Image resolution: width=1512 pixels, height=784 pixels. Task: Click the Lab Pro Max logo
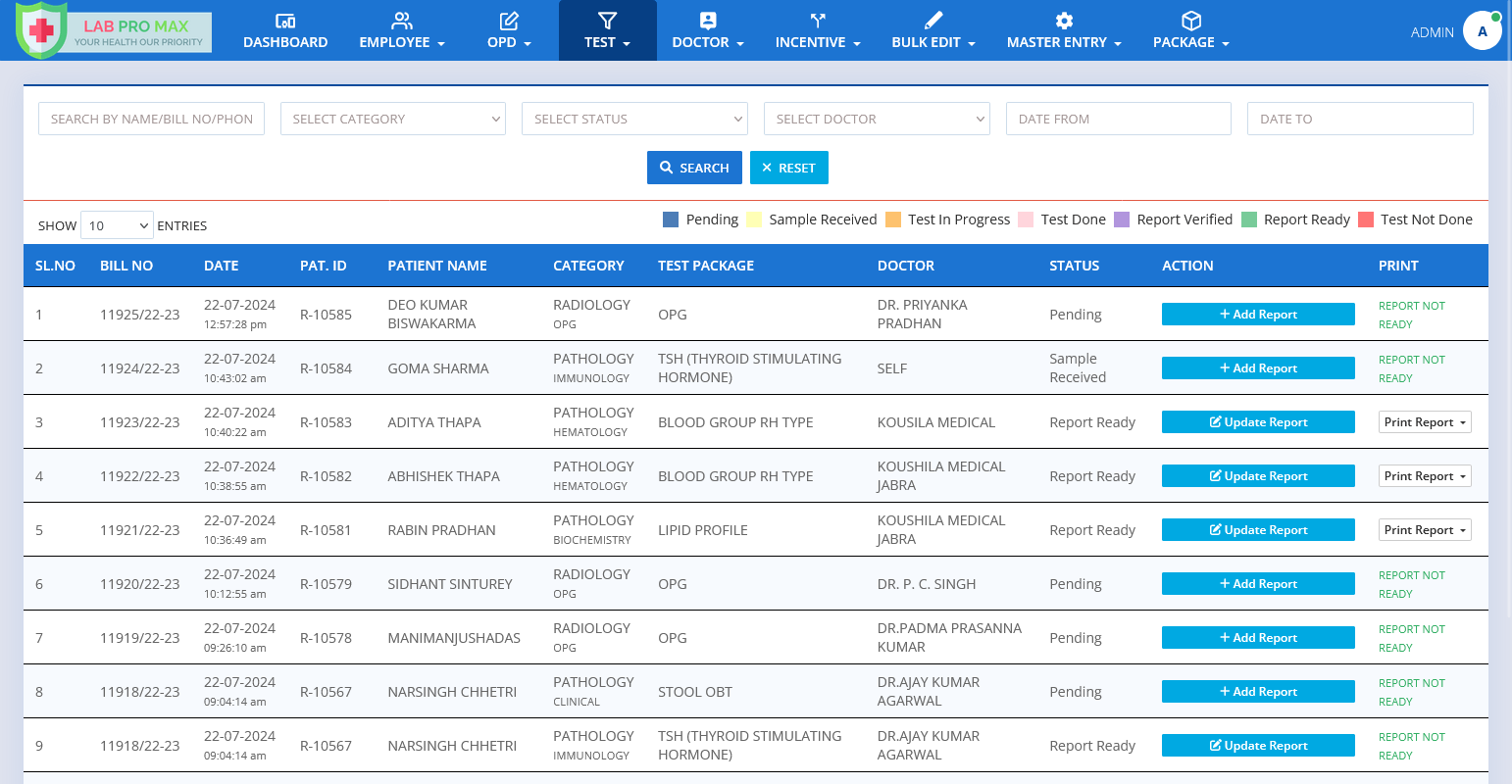(114, 31)
